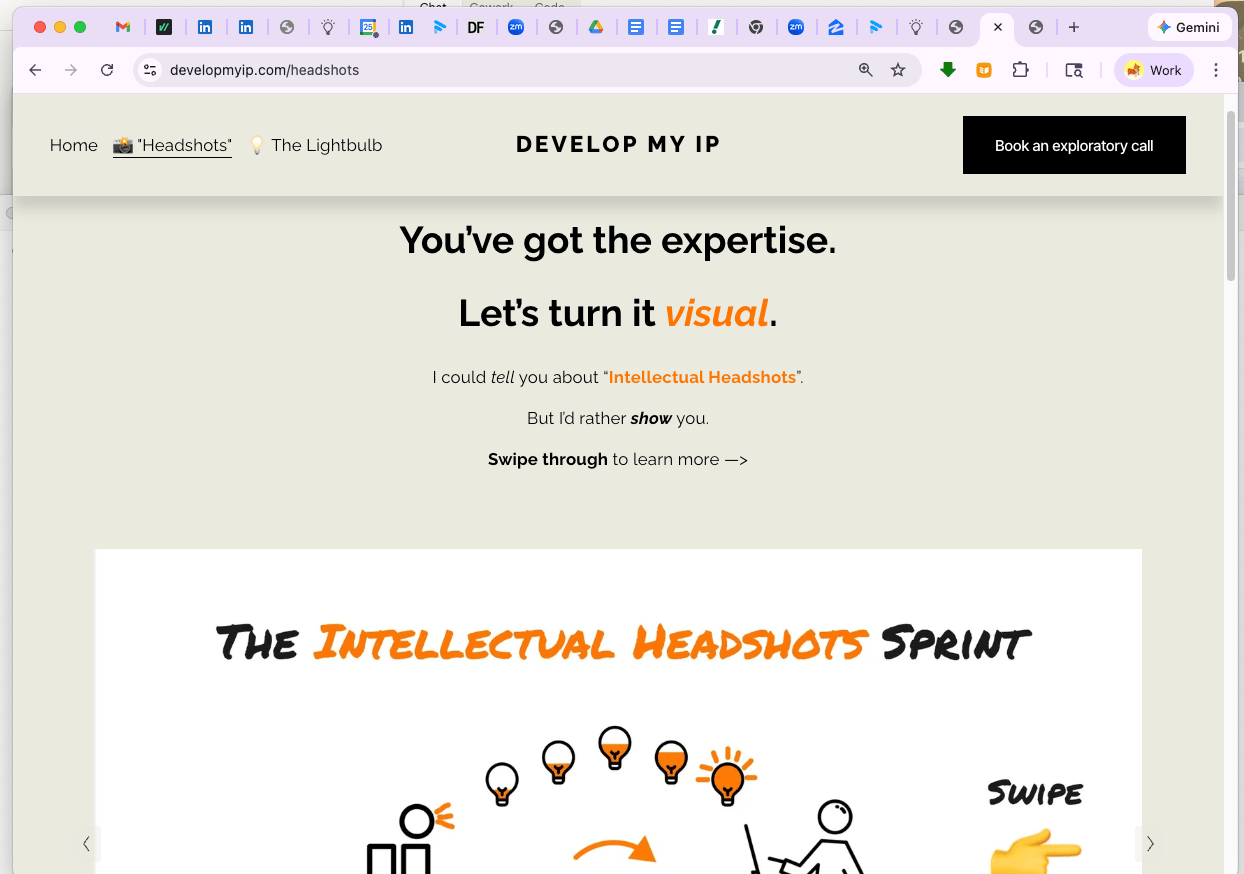
Task: Open the Gmail tab
Action: (x=123, y=28)
